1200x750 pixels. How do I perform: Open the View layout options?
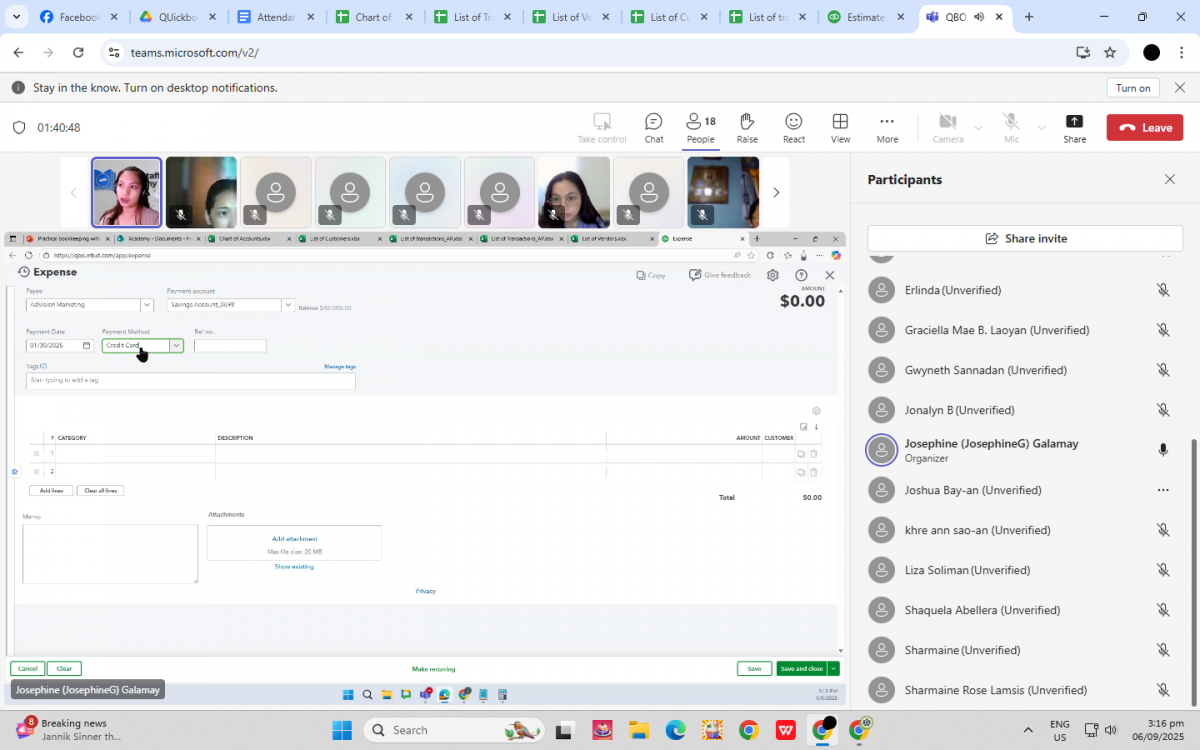[x=840, y=128]
